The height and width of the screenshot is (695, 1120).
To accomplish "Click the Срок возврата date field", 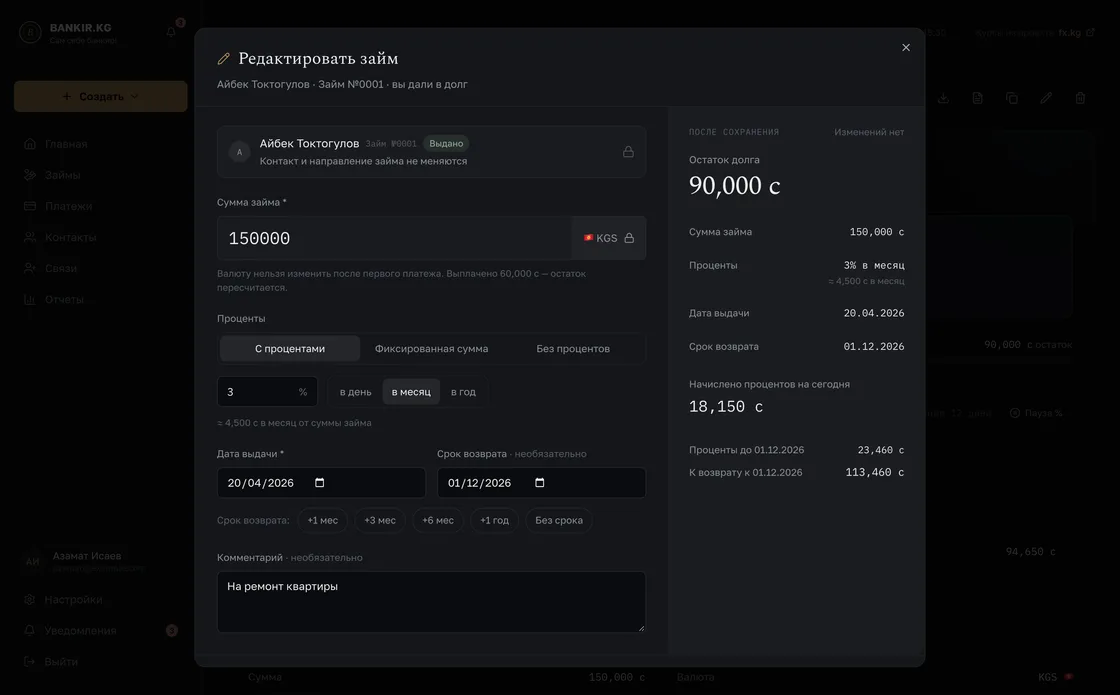I will click(541, 483).
